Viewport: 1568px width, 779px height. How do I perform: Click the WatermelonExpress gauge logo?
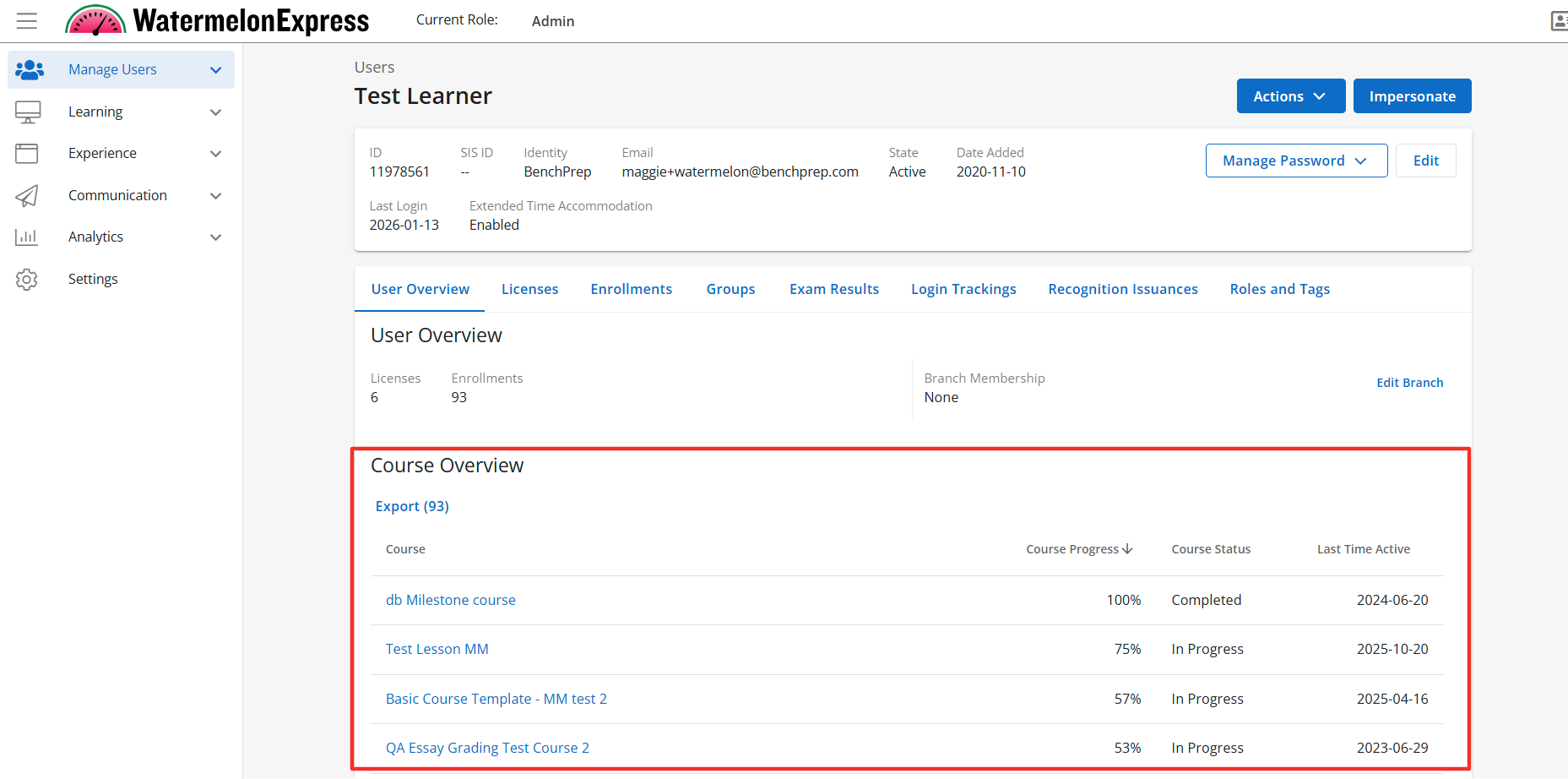(95, 20)
